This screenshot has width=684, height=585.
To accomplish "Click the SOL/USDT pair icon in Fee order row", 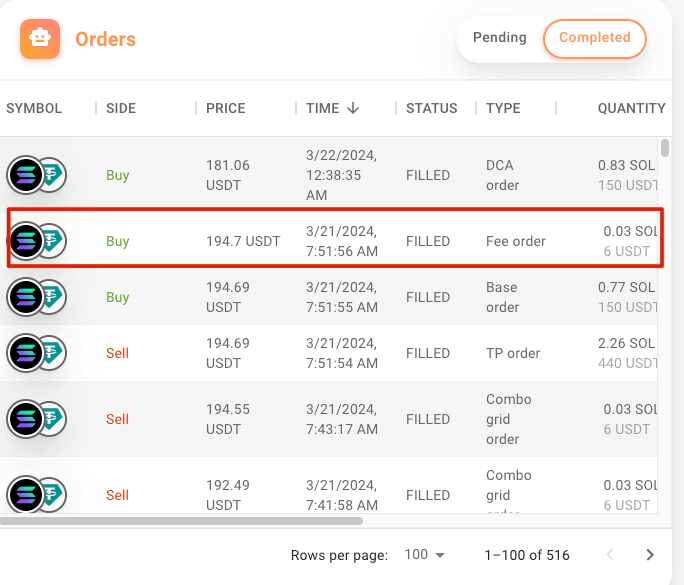I will (36, 241).
